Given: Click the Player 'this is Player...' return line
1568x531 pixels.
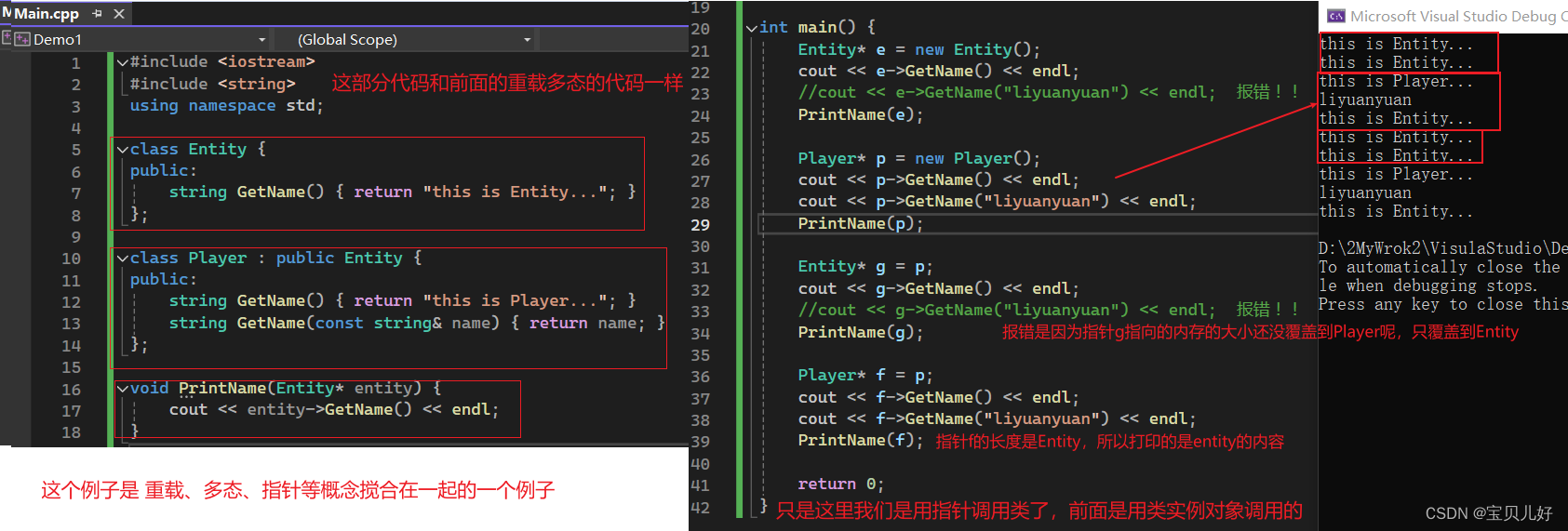Looking at the screenshot, I should (402, 300).
